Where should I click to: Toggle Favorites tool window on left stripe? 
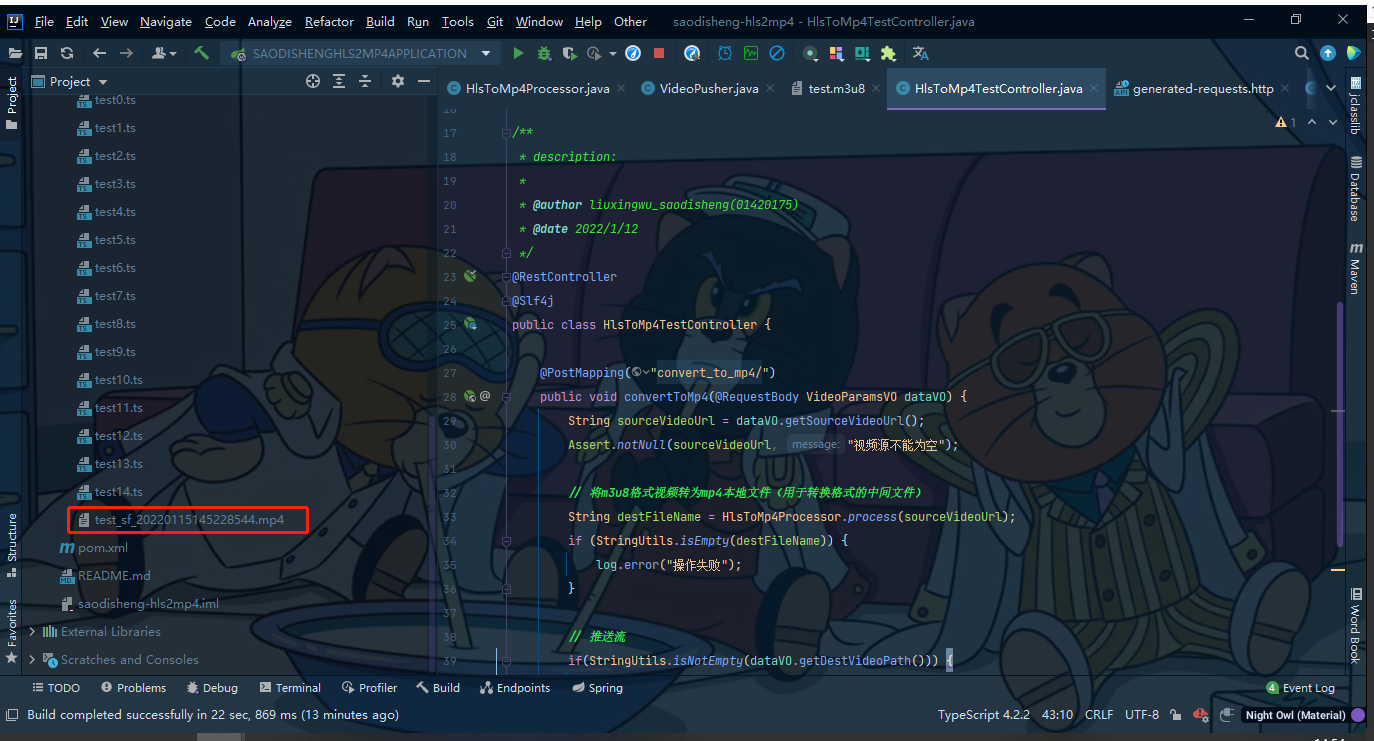pyautogui.click(x=12, y=631)
